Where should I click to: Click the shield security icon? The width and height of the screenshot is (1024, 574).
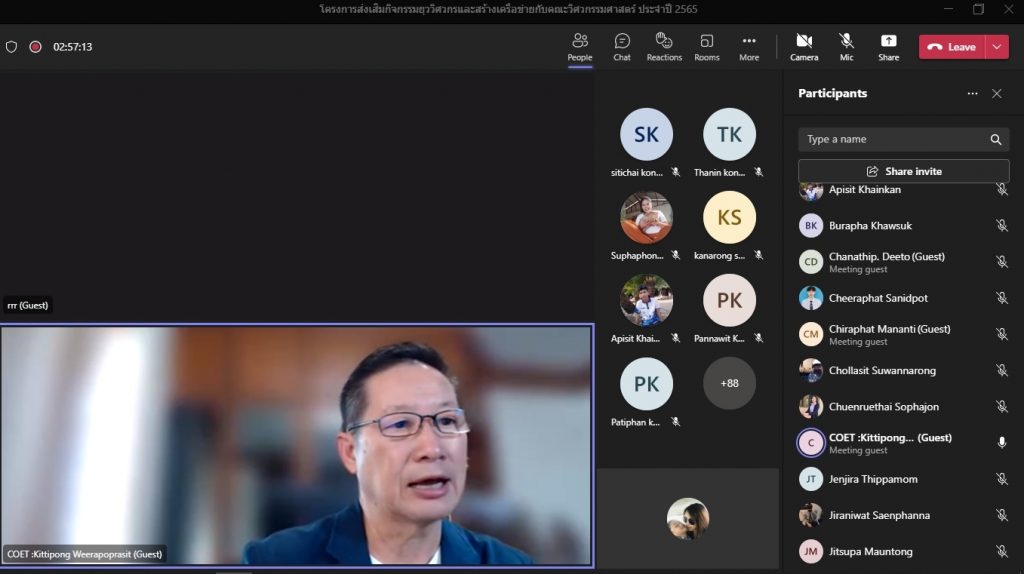click(x=12, y=47)
